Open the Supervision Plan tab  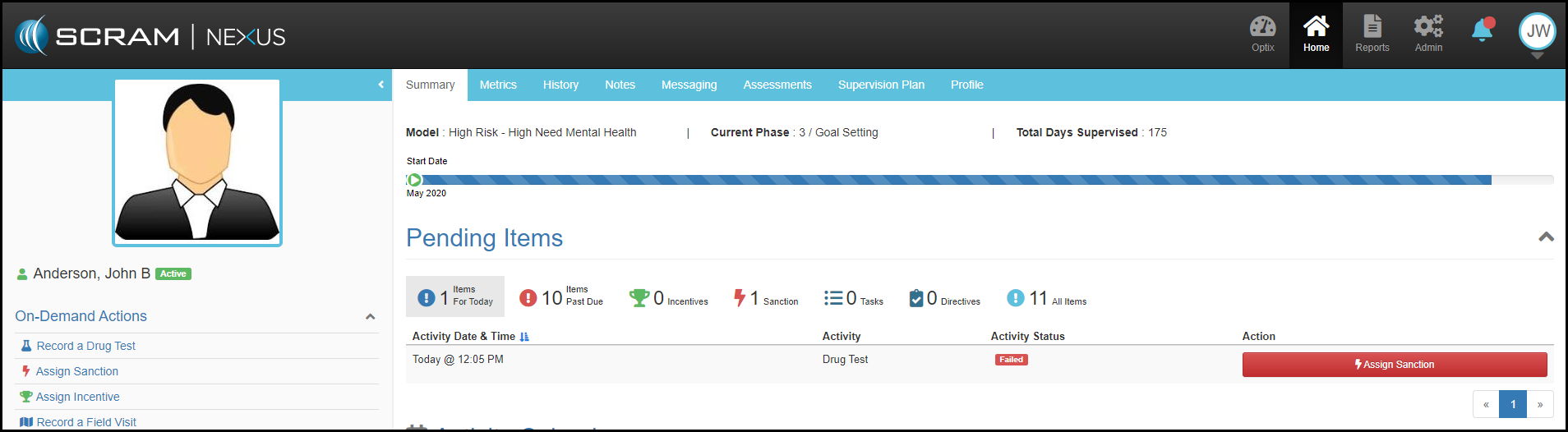[881, 85]
